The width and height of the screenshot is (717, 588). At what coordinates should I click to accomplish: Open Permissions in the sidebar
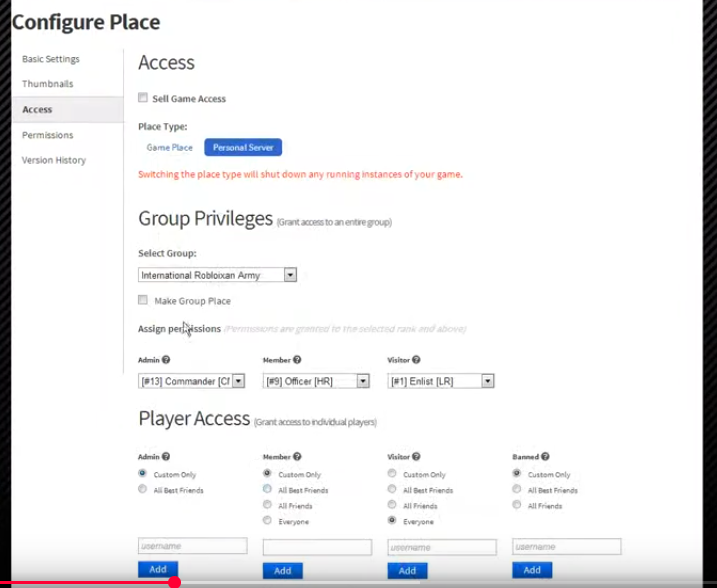pyautogui.click(x=47, y=135)
